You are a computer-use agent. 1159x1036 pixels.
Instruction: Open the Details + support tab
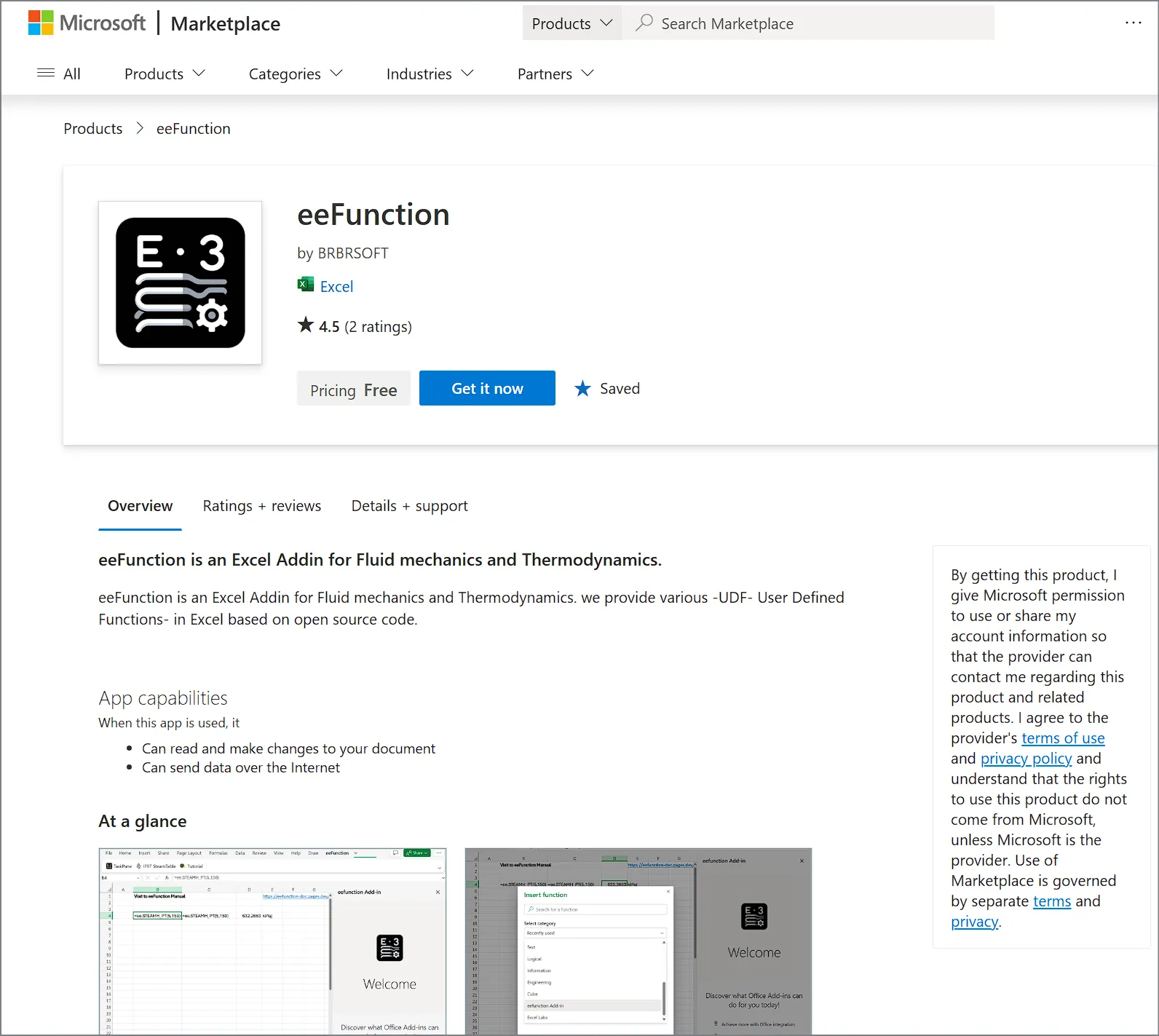tap(409, 506)
